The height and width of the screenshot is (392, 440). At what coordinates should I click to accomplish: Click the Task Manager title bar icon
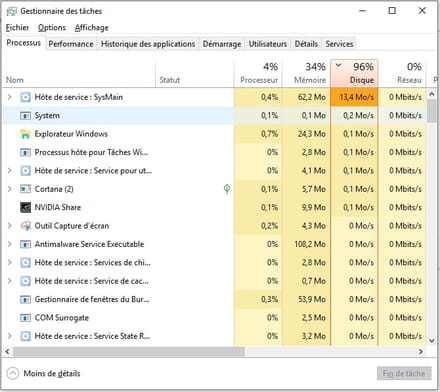(11, 11)
